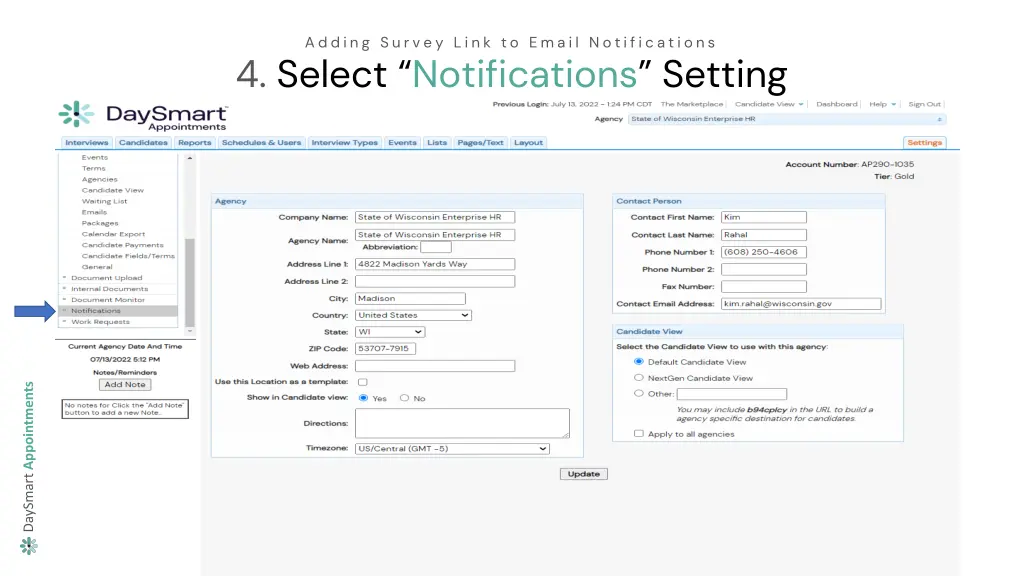1024x576 pixels.
Task: Select No for Show in Candidate view
Action: point(404,398)
